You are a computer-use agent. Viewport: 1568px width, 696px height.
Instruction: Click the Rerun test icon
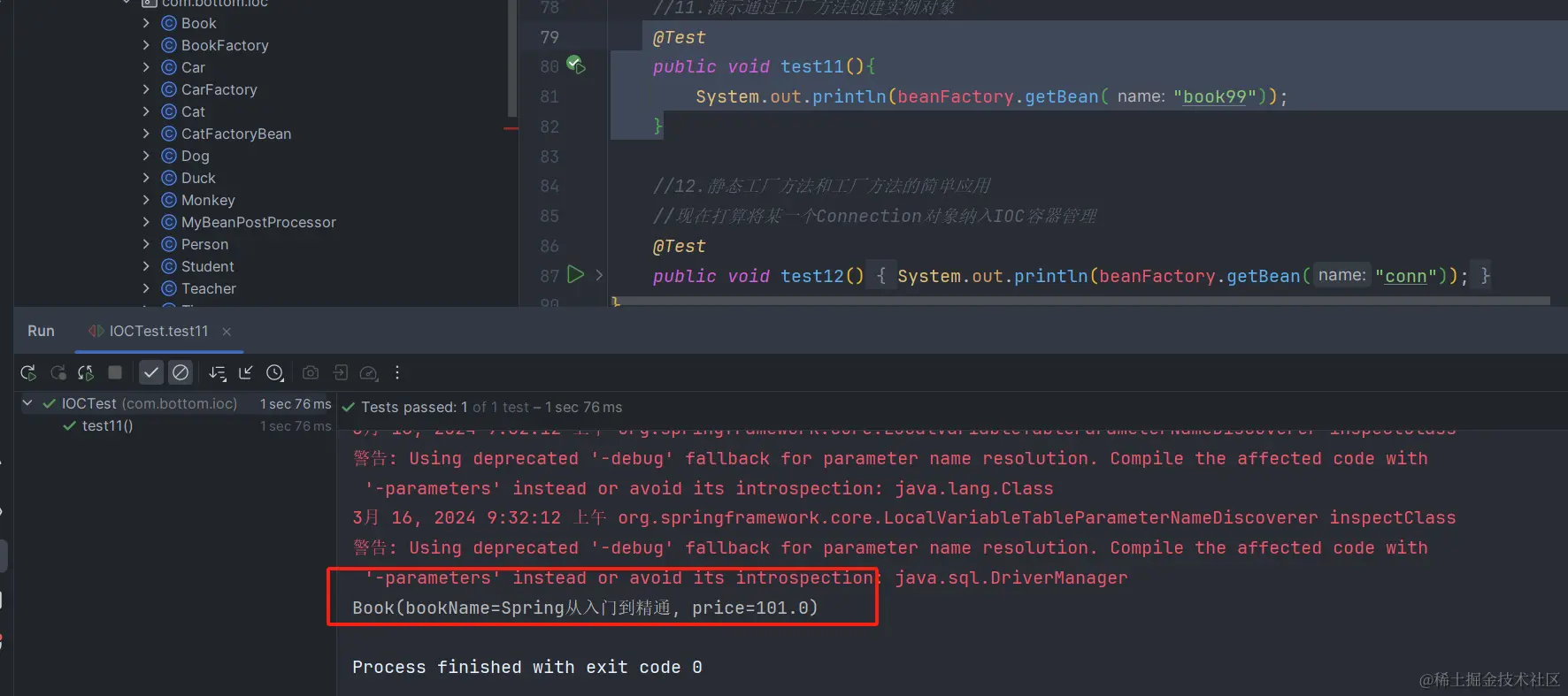pos(28,373)
